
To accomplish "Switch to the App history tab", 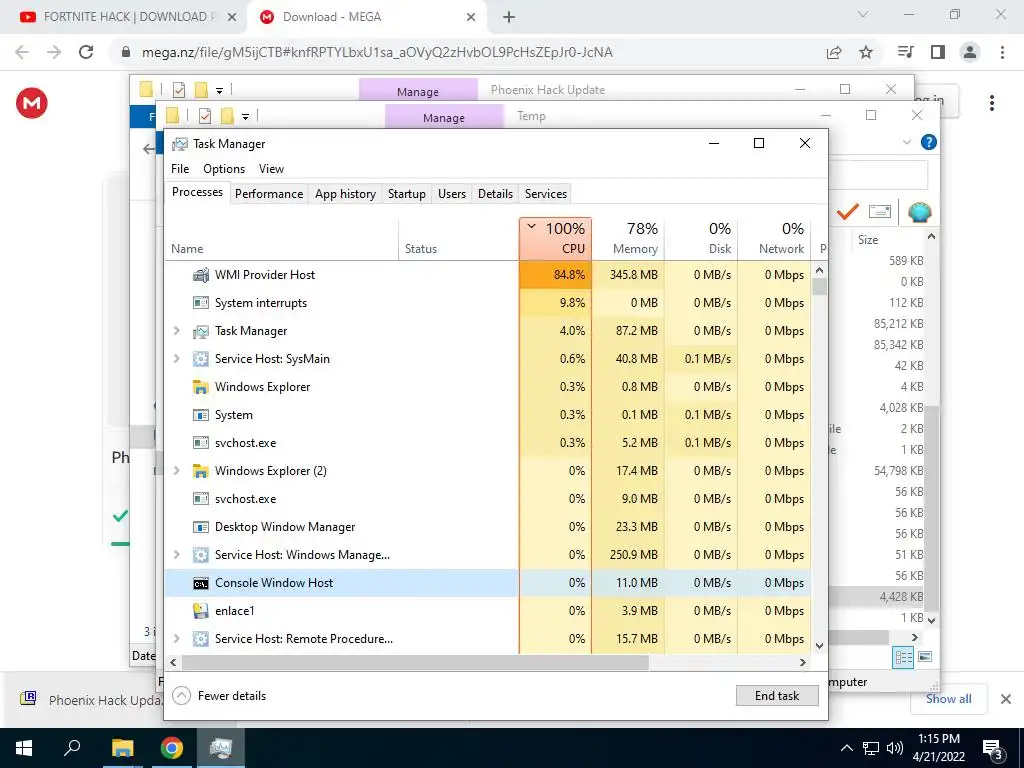I will tap(345, 194).
